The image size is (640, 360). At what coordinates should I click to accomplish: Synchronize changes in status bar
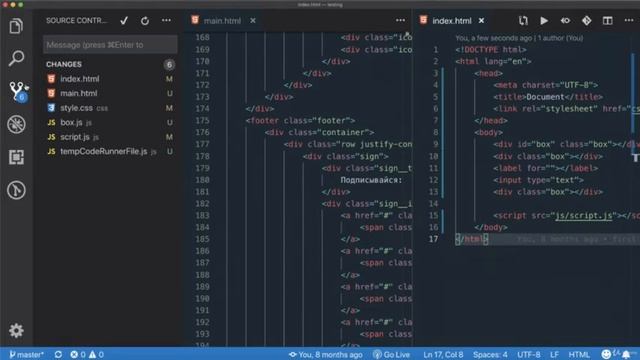(x=58, y=354)
